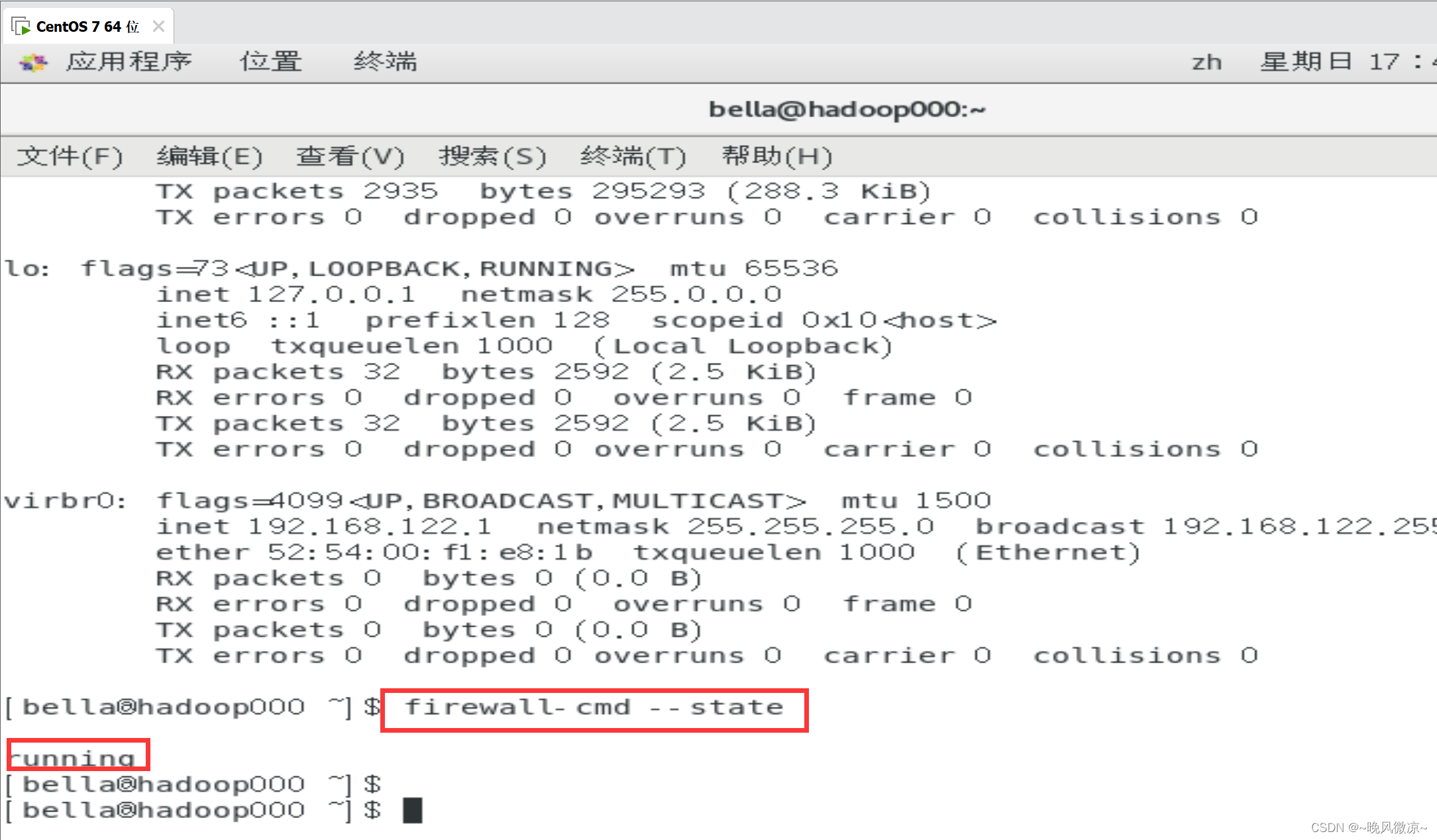Open the 应用程序 menu
This screenshot has width=1437, height=840.
pos(129,62)
